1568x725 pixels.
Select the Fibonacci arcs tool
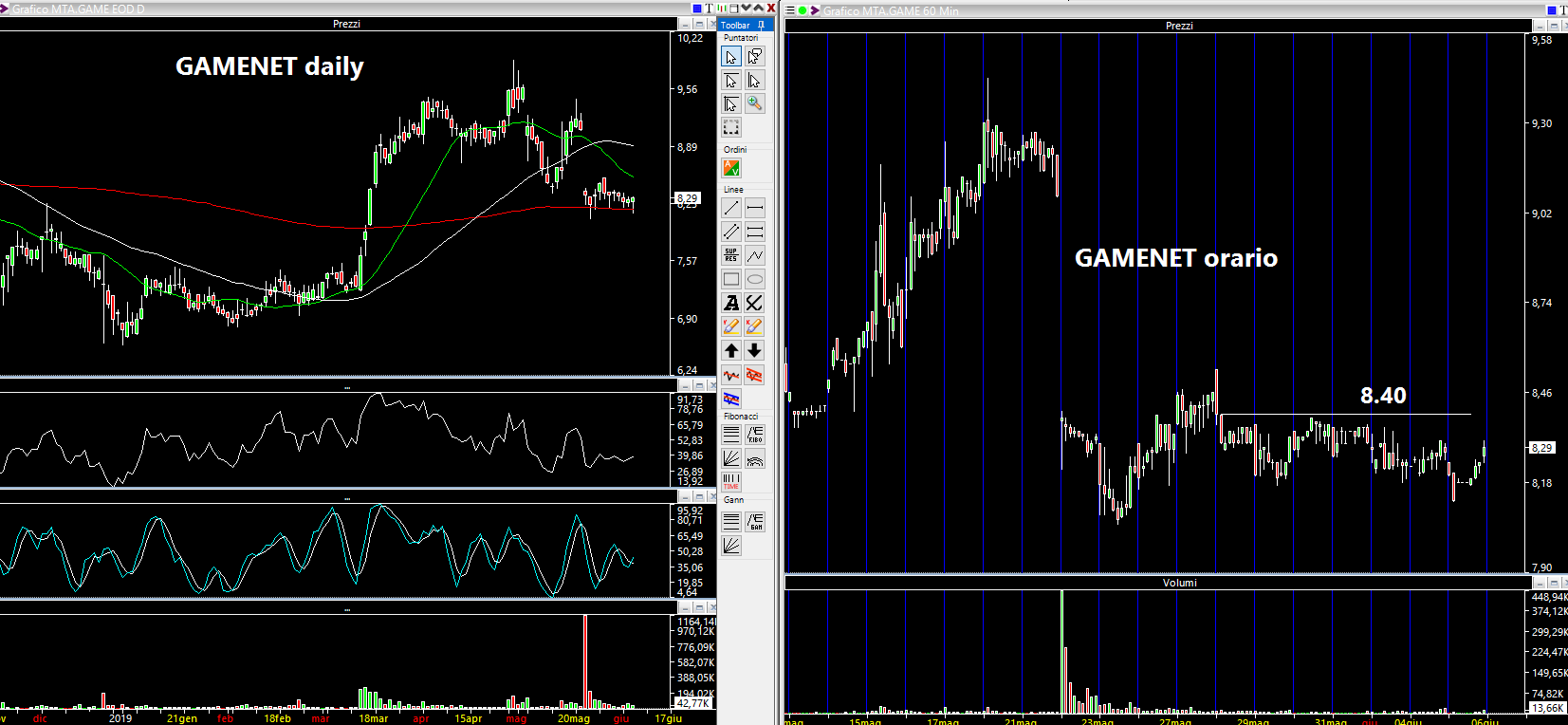pyautogui.click(x=755, y=459)
